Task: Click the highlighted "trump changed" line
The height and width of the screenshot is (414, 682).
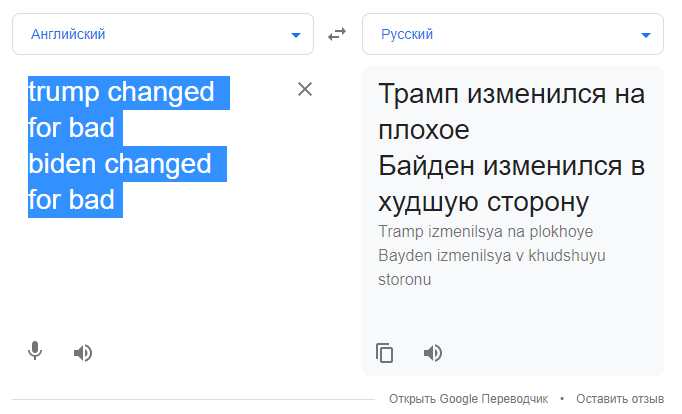Action: tap(121, 92)
